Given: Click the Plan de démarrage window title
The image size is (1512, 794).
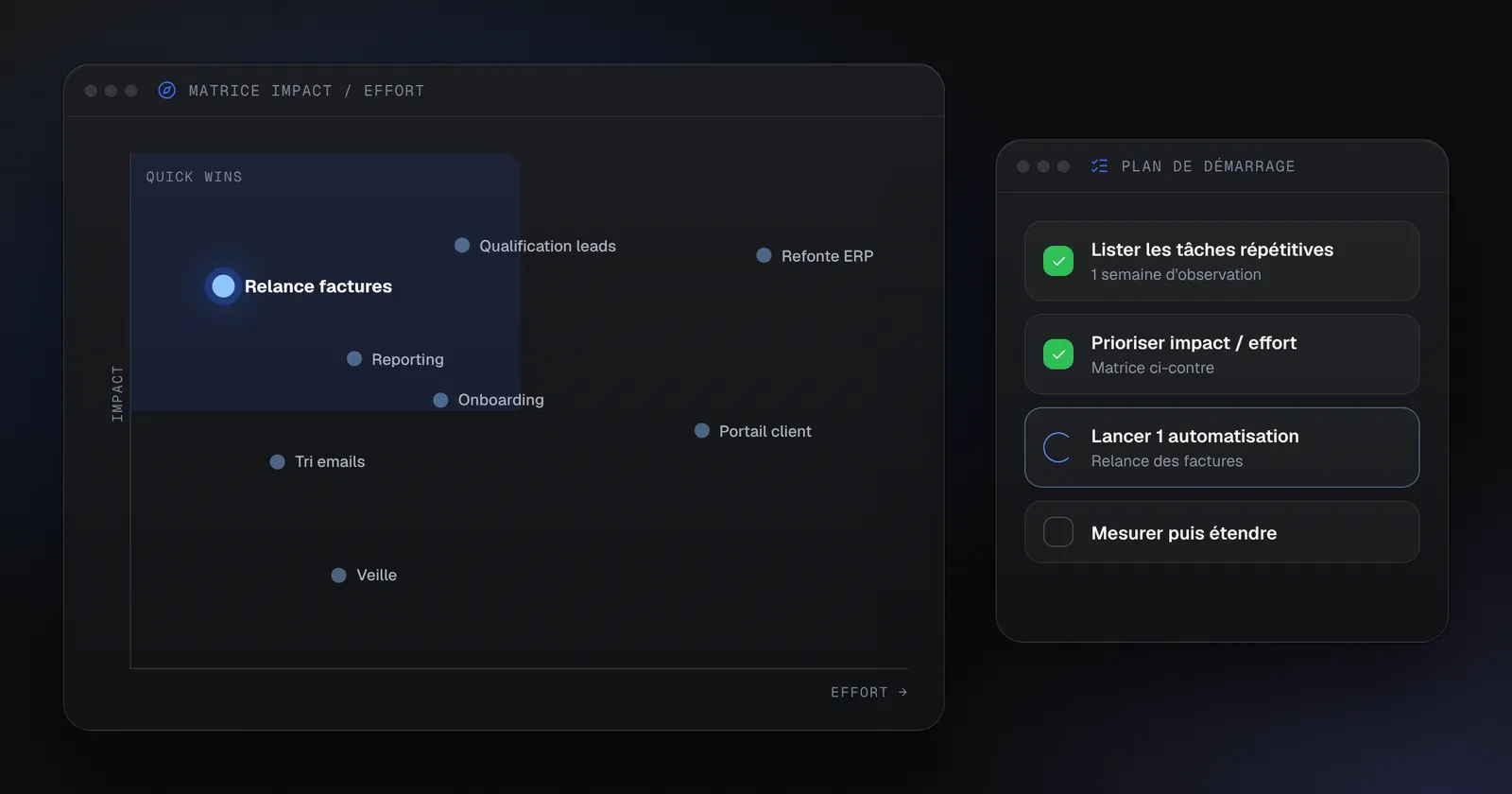Looking at the screenshot, I should click(x=1208, y=166).
